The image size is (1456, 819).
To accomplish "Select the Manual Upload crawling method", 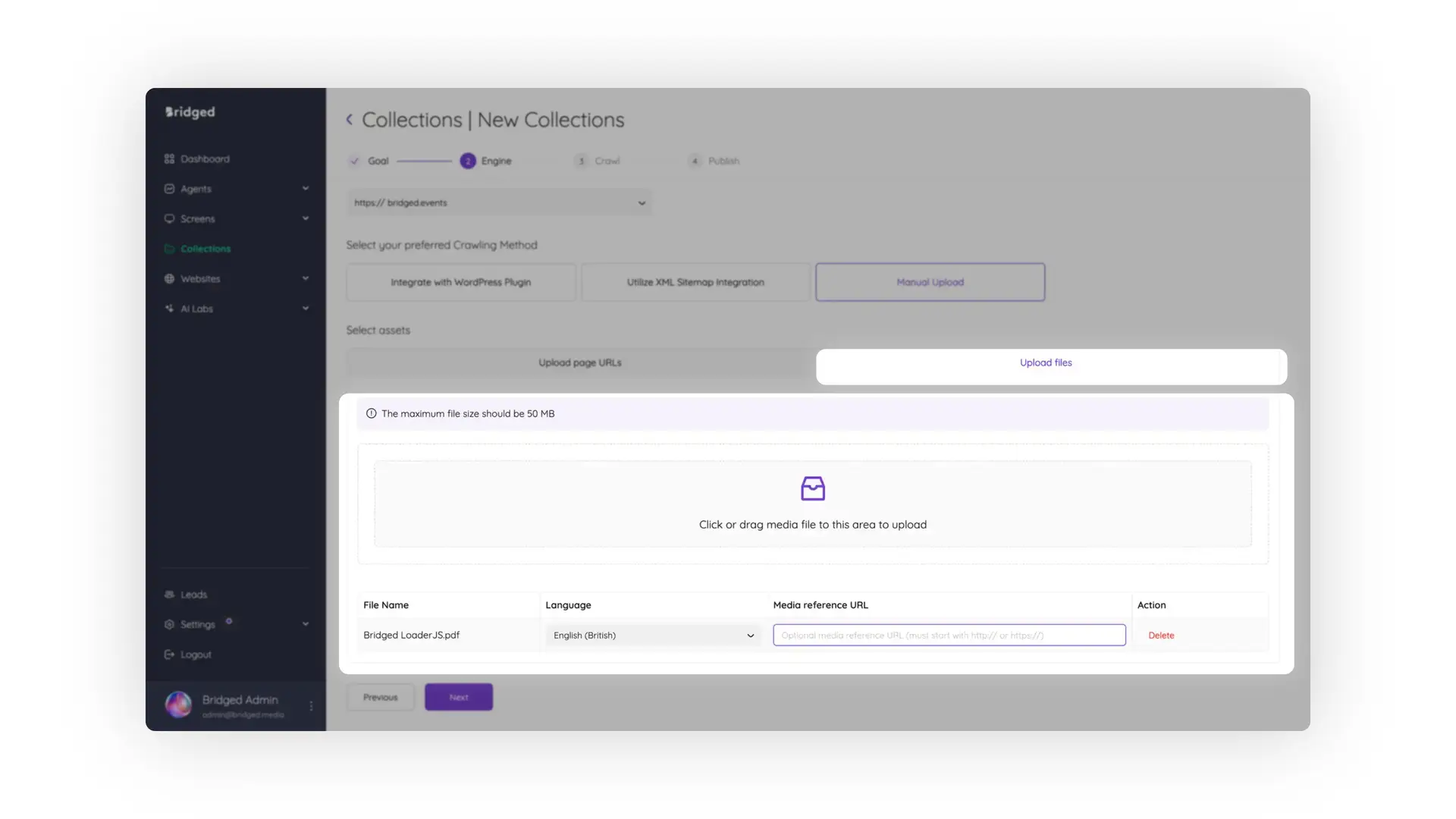I will (930, 281).
